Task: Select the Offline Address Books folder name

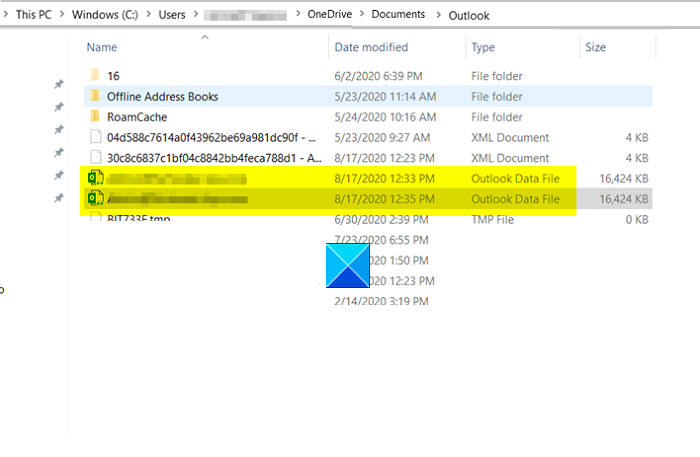Action: click(x=162, y=96)
